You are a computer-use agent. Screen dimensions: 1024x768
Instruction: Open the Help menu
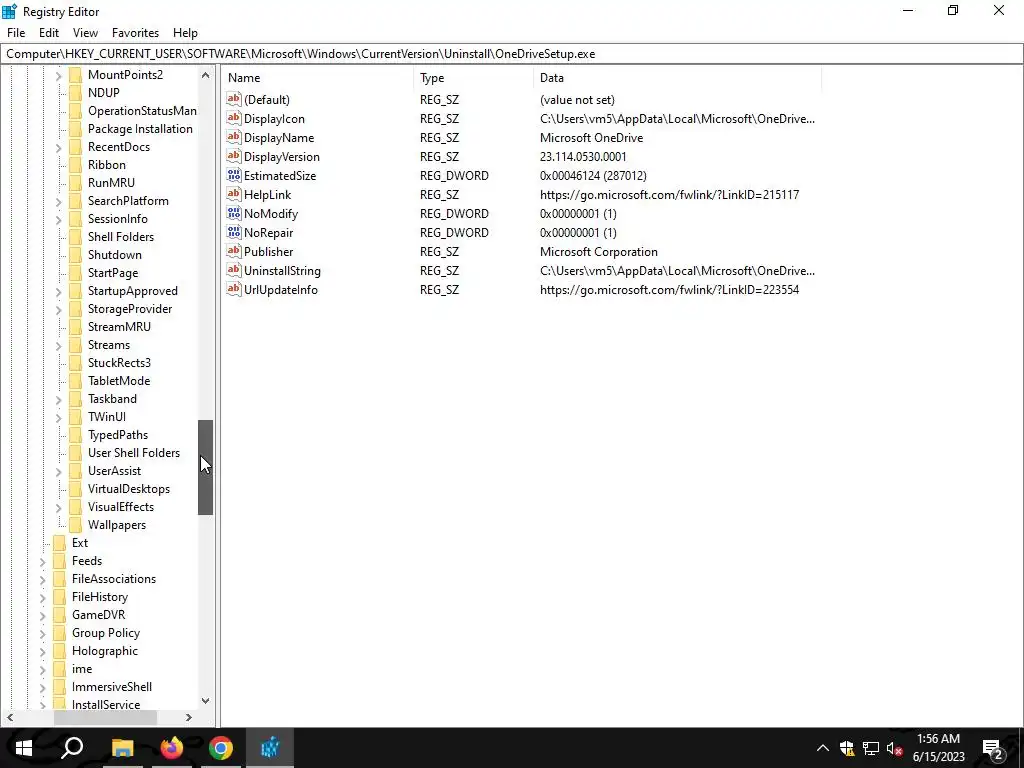tap(185, 33)
